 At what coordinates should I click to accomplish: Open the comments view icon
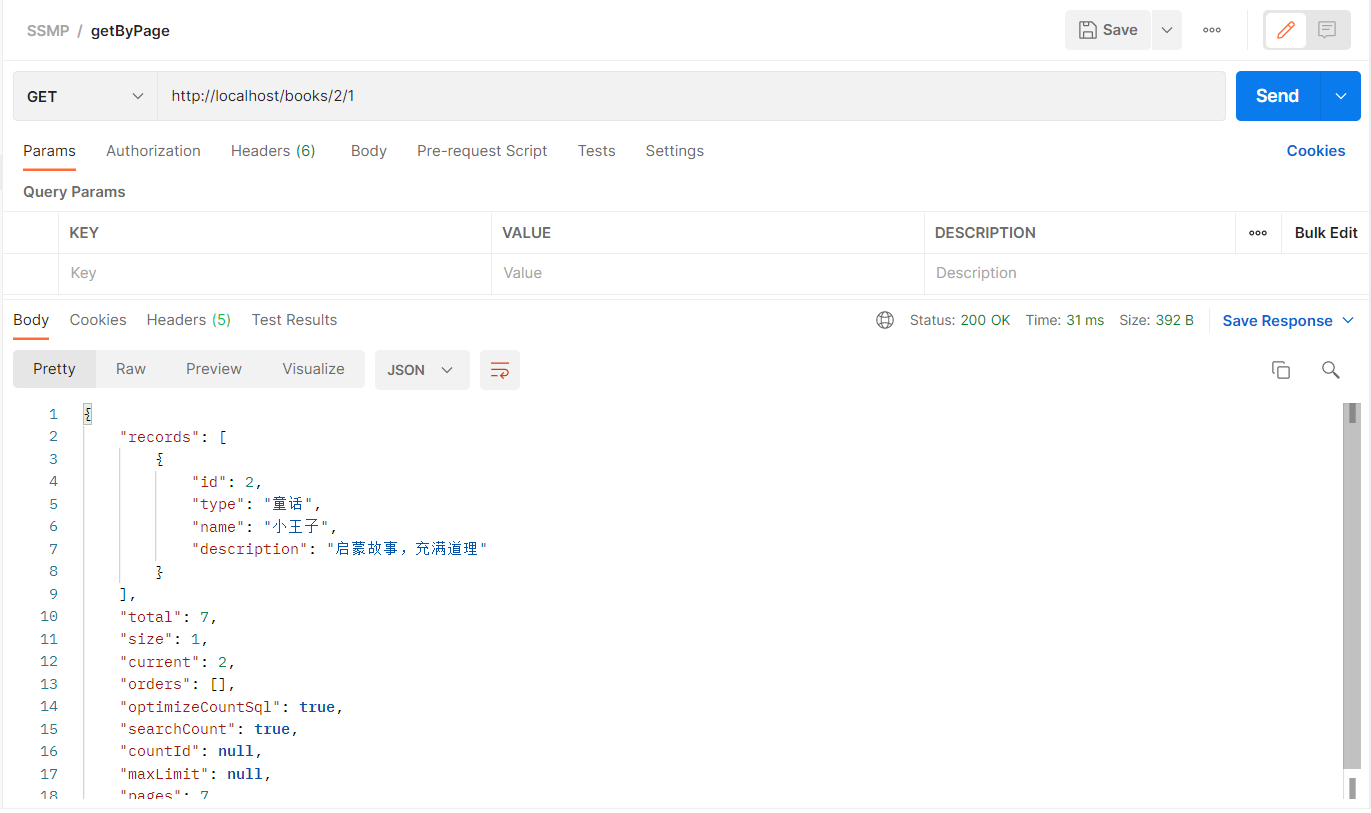1327,30
